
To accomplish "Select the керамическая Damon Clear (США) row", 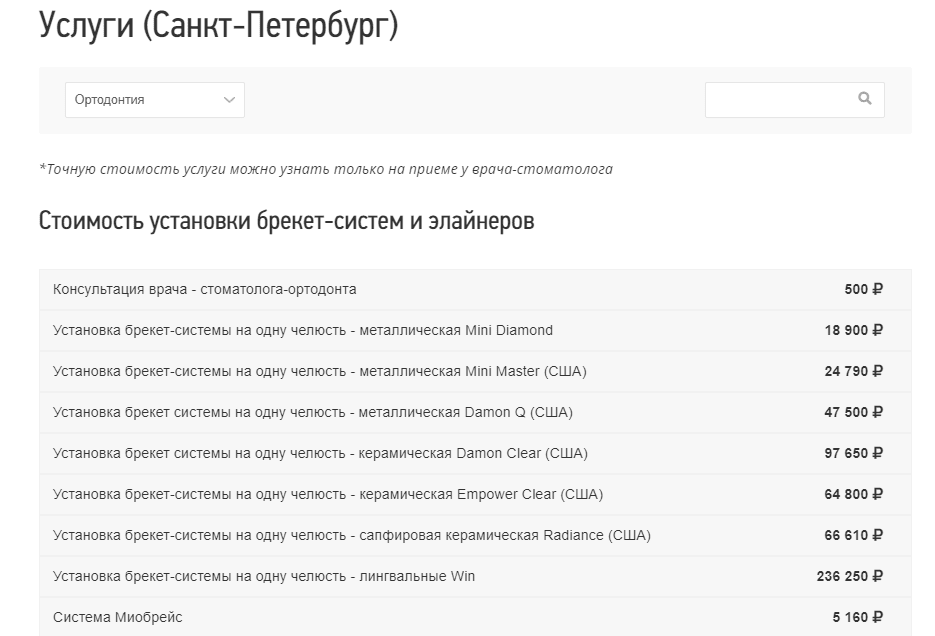I will 475,454.
